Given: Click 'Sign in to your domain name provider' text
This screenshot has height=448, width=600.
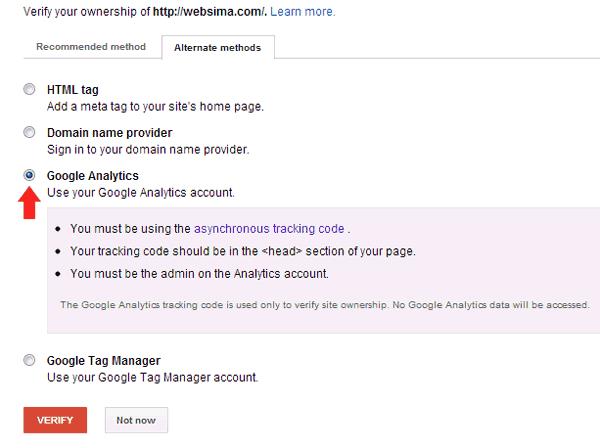Looking at the screenshot, I should [x=148, y=149].
